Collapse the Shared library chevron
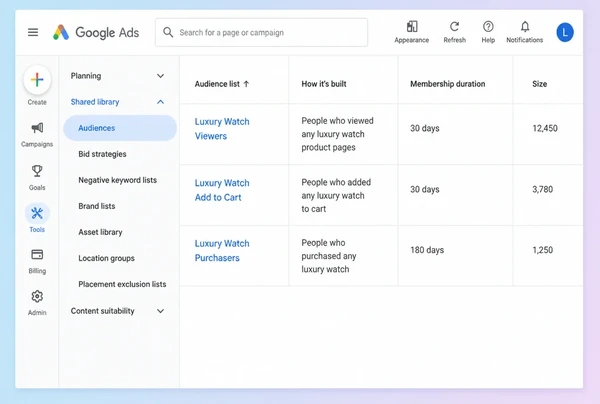The image size is (600, 404). pos(160,102)
